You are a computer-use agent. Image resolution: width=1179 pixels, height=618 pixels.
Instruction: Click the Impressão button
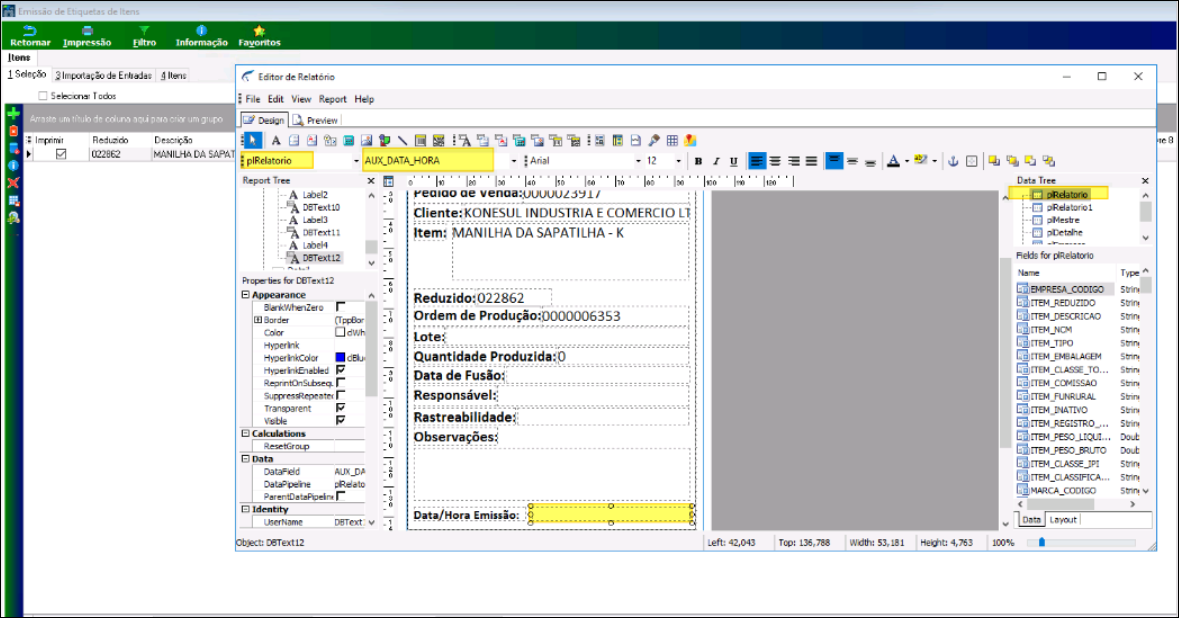coord(87,36)
